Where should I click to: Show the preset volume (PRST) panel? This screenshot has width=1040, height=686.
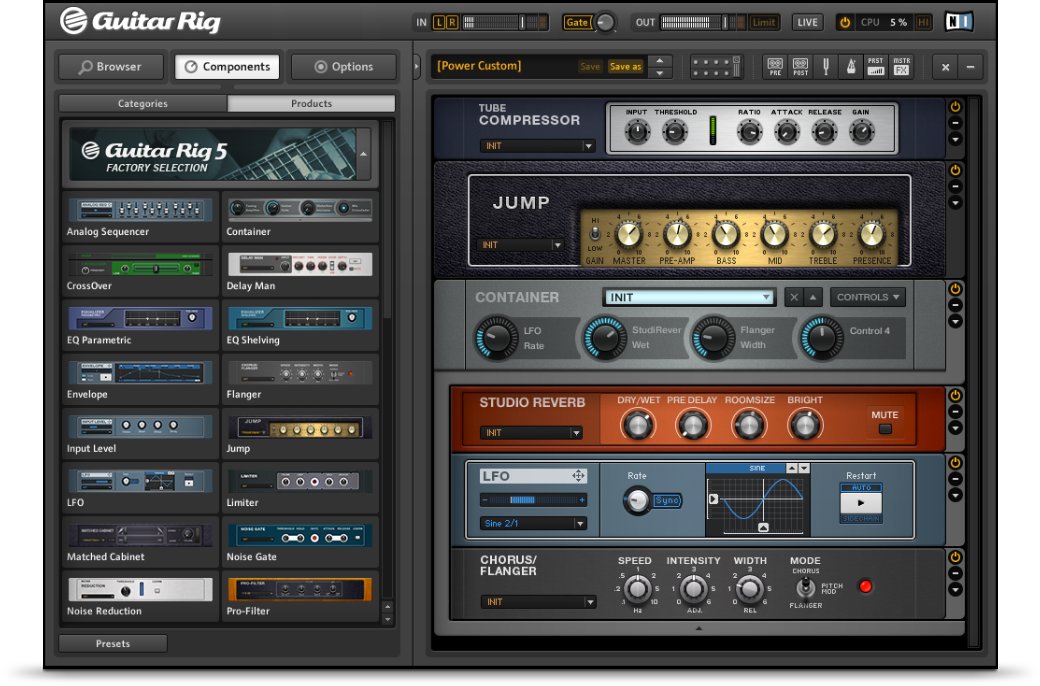coord(876,67)
